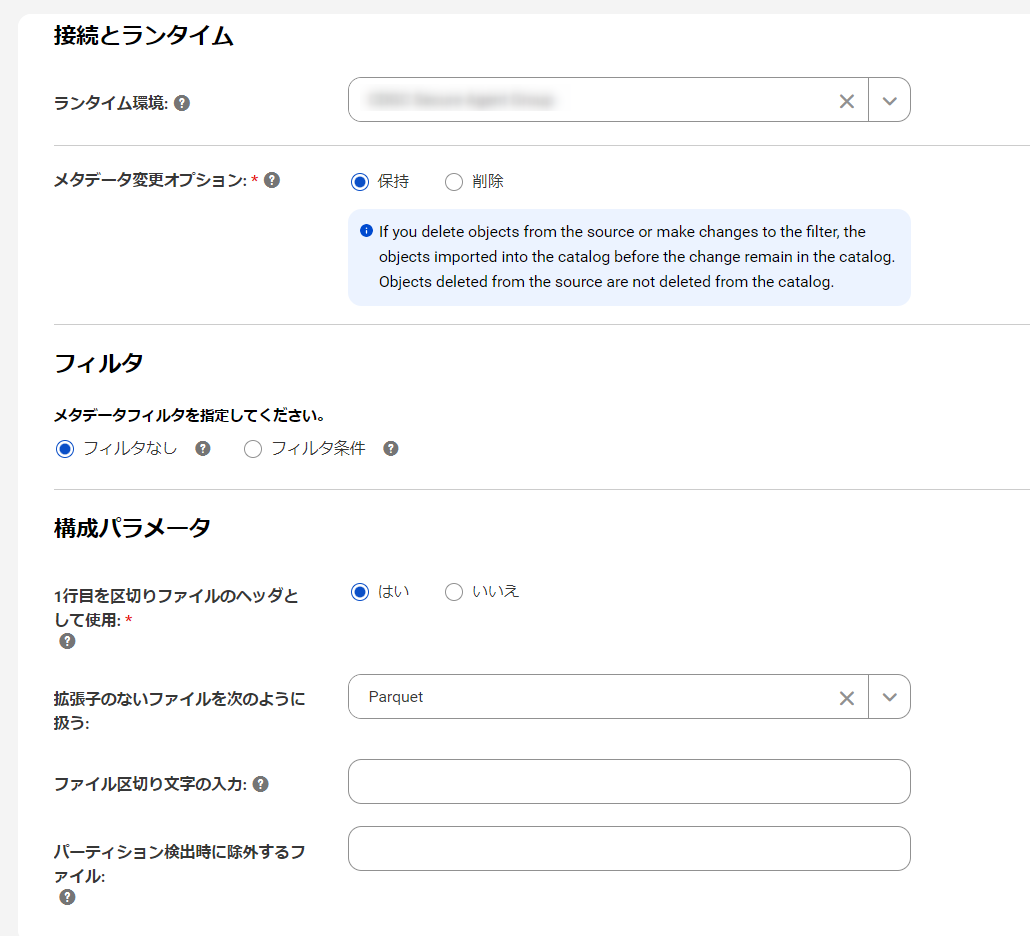Open help for ファイル区切り文字の入力
Image resolution: width=1030 pixels, height=936 pixels.
pos(261,784)
